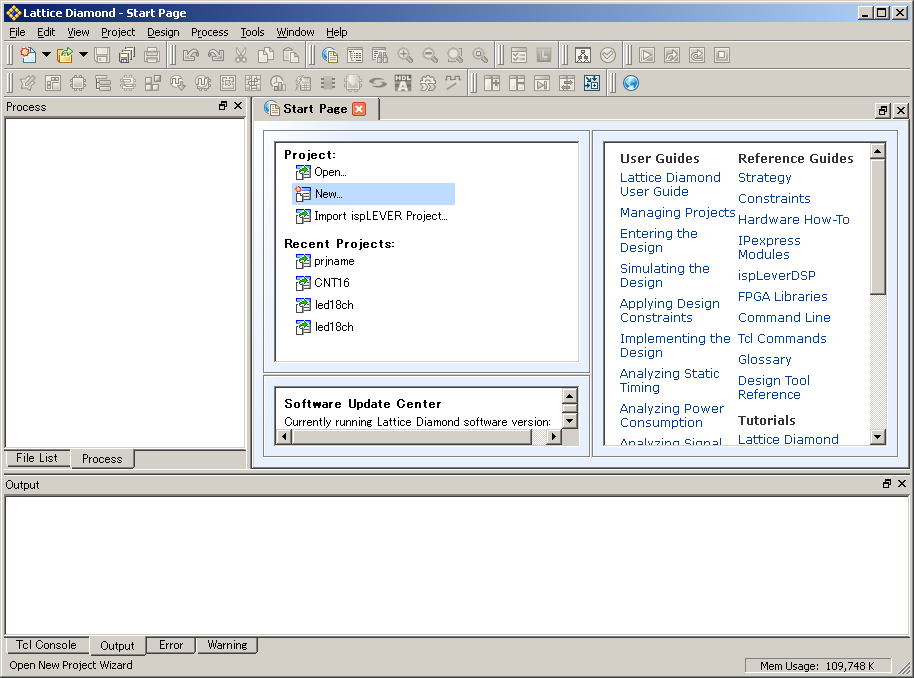Open the FPGA Libraries link

tap(783, 296)
